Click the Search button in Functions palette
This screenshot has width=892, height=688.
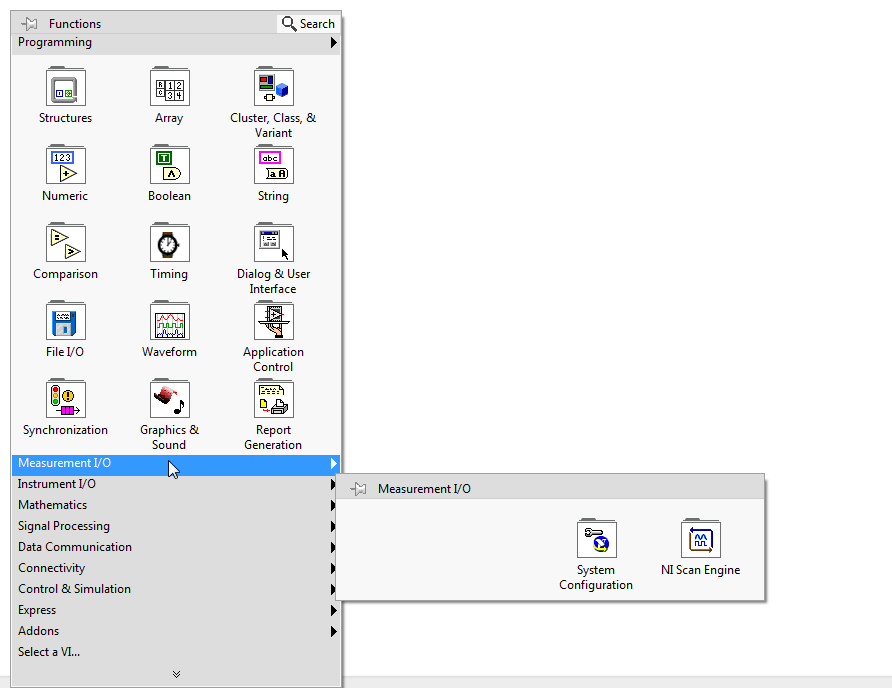308,24
